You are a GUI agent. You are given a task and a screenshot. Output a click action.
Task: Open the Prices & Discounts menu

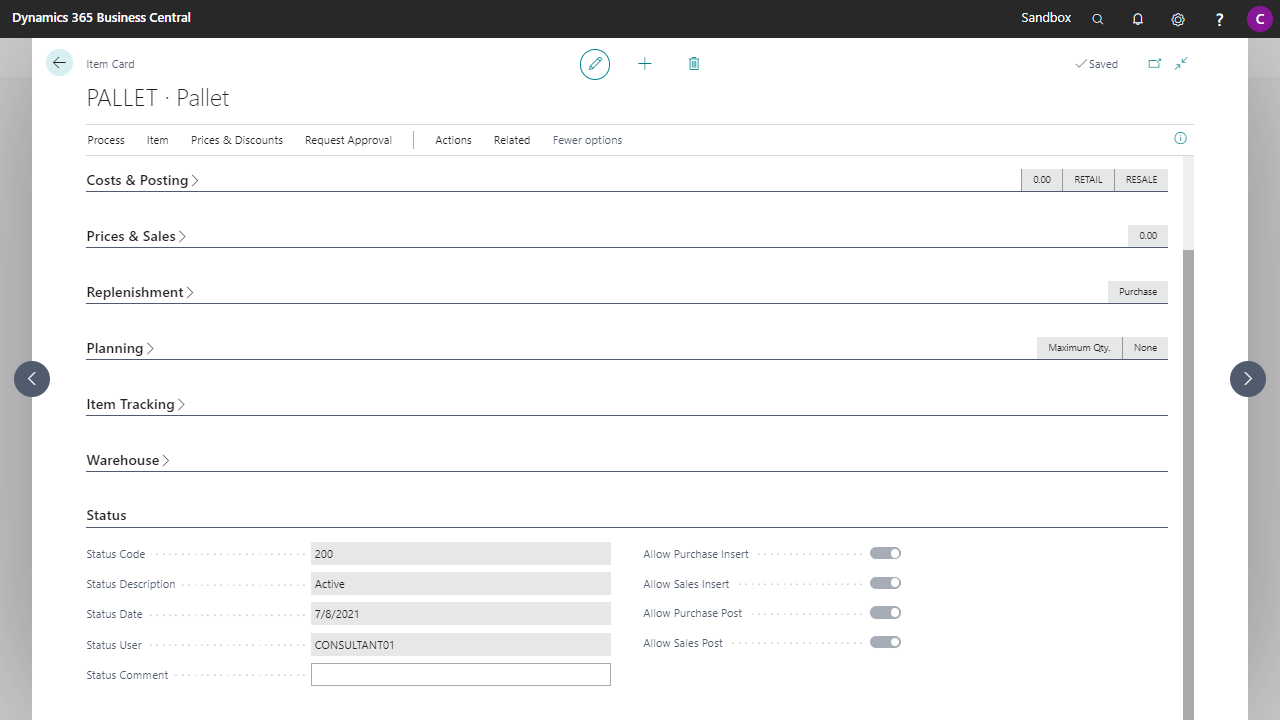[237, 140]
